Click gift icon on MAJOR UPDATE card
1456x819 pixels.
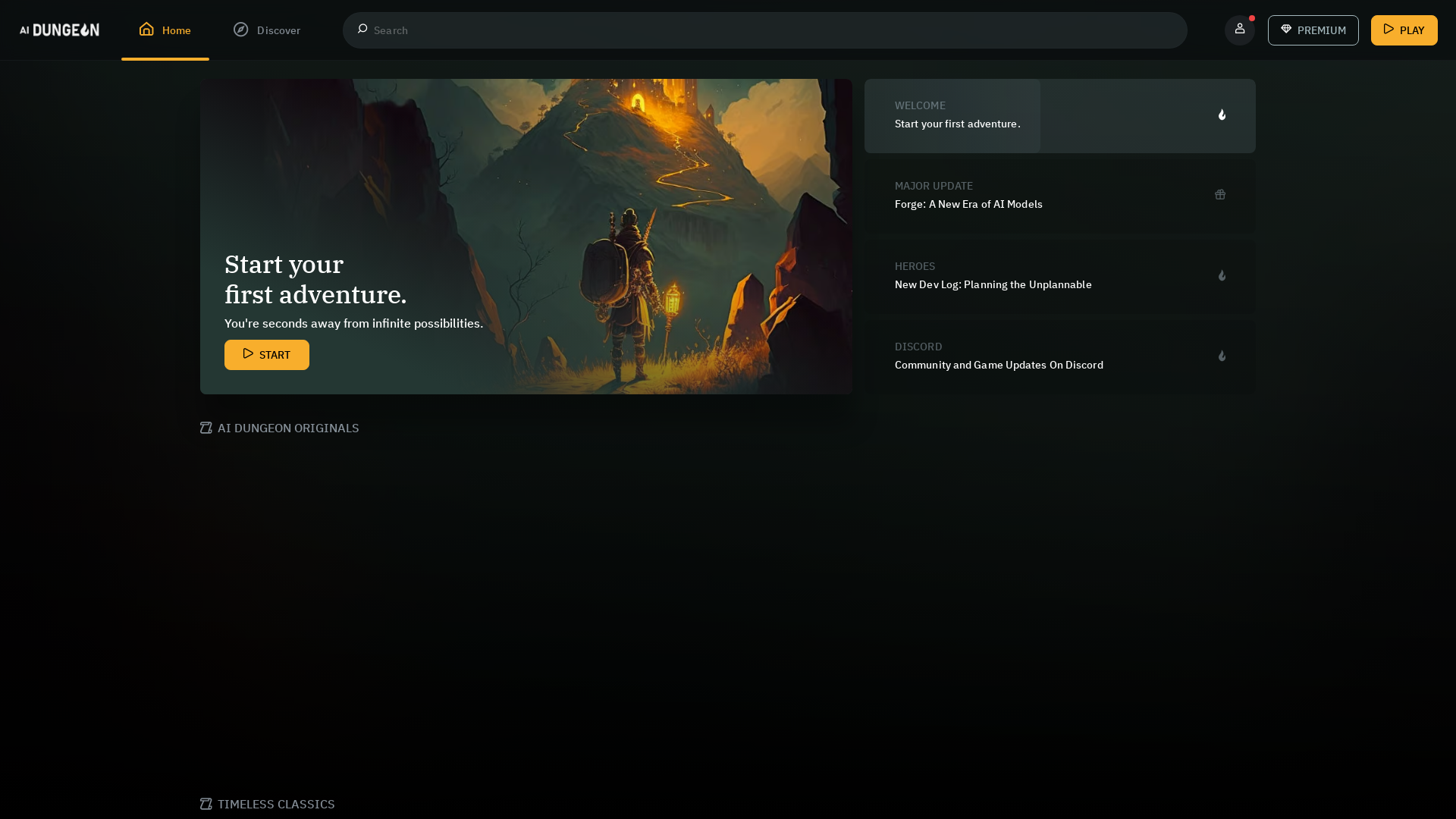[x=1220, y=195]
